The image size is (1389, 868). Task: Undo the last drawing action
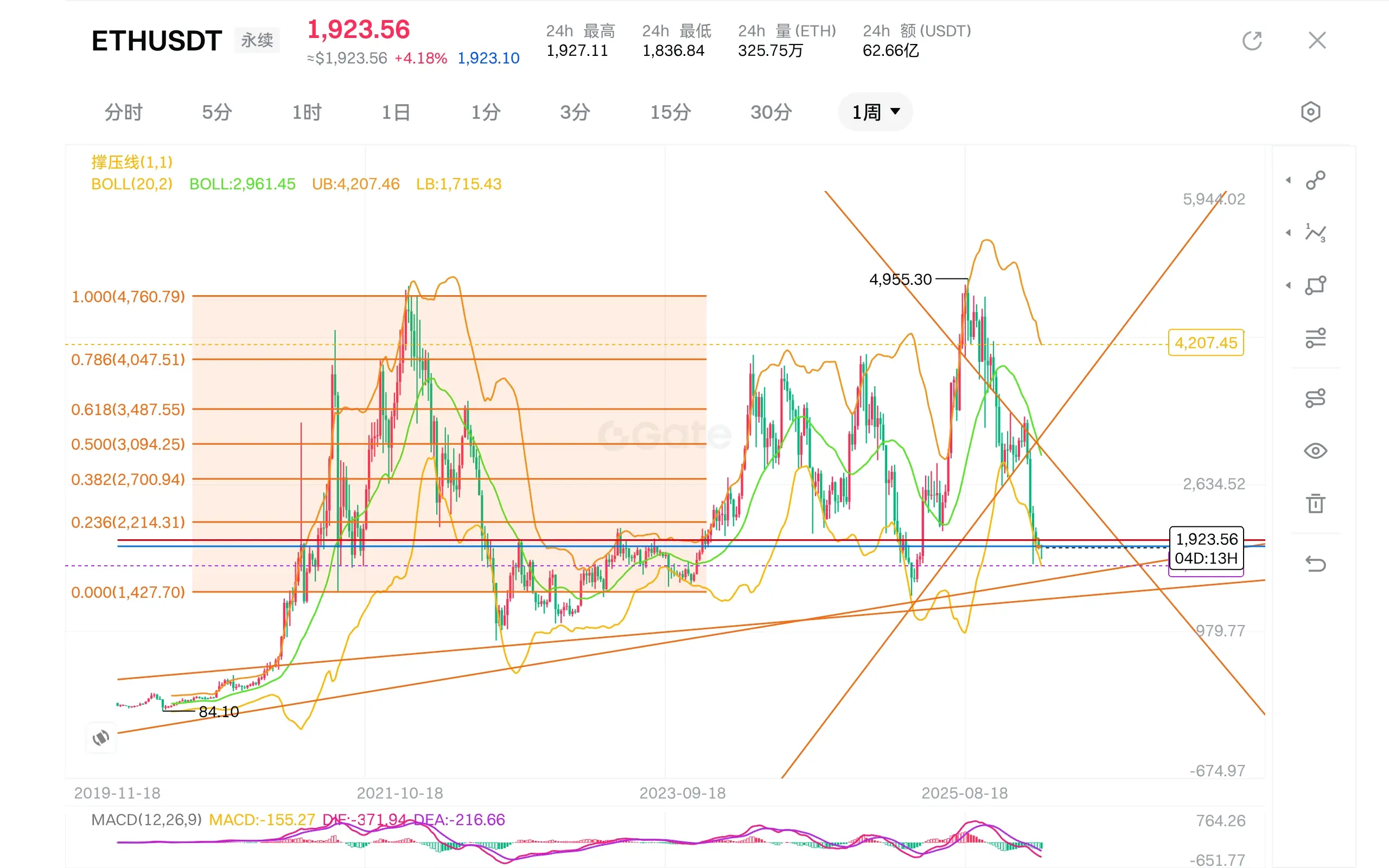pyautogui.click(x=1315, y=564)
